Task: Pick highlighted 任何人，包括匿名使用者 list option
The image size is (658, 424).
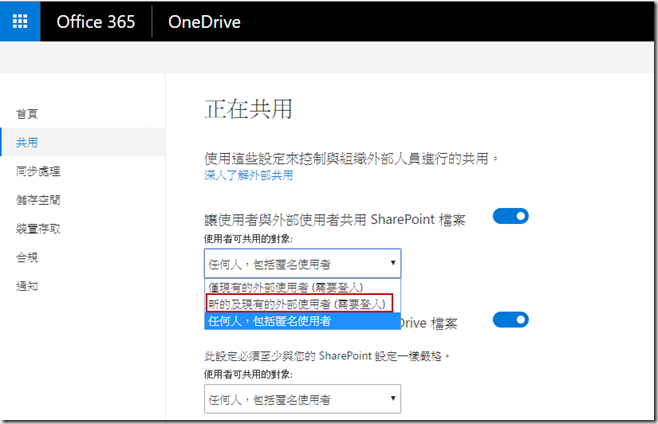Action: 270,321
